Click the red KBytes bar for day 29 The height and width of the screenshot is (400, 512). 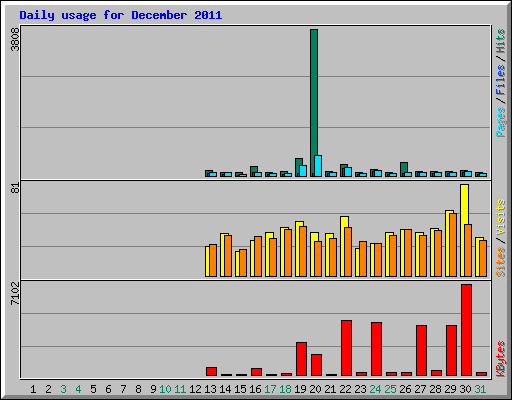pos(451,350)
